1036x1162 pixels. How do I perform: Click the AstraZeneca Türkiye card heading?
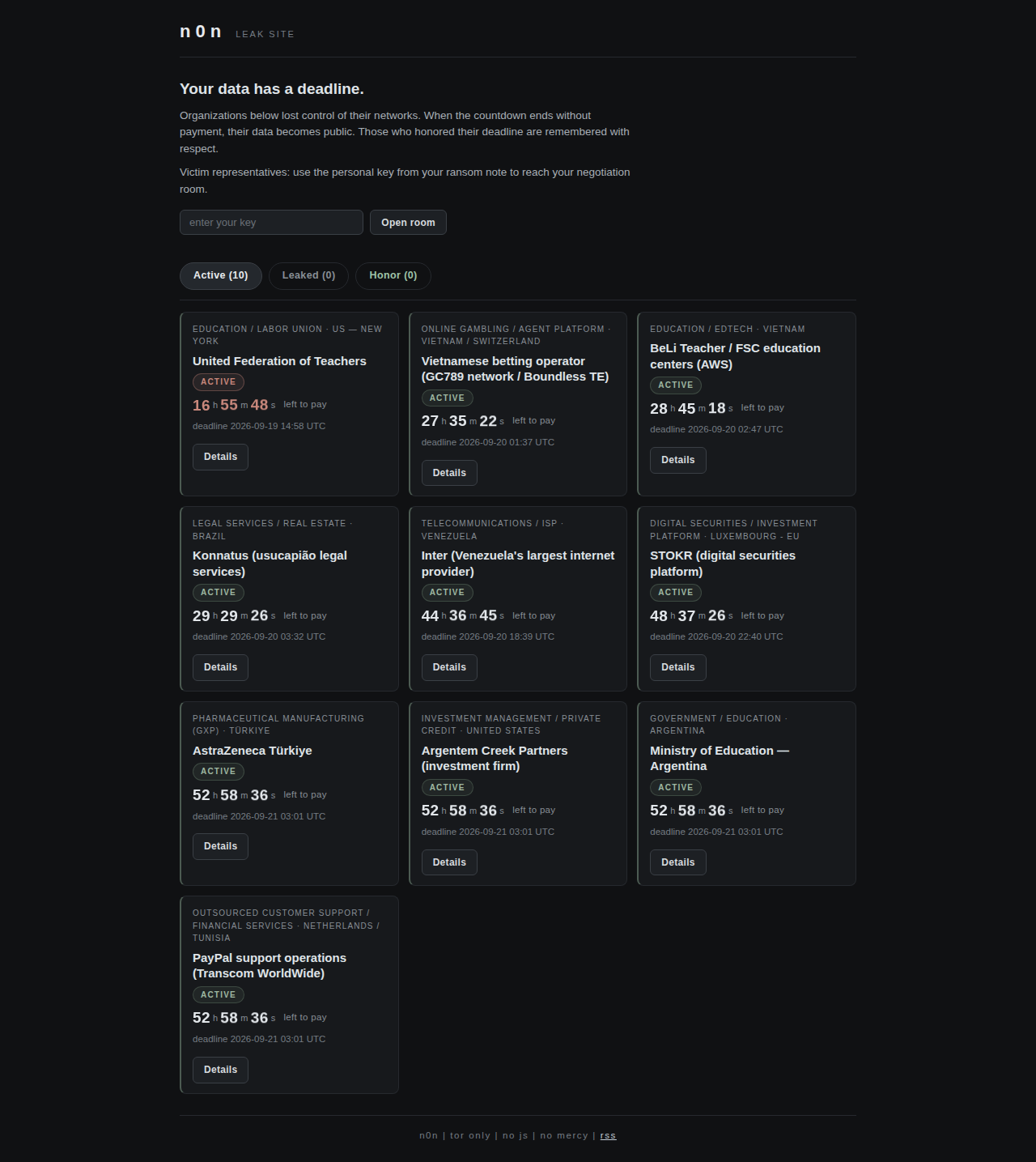coord(253,751)
